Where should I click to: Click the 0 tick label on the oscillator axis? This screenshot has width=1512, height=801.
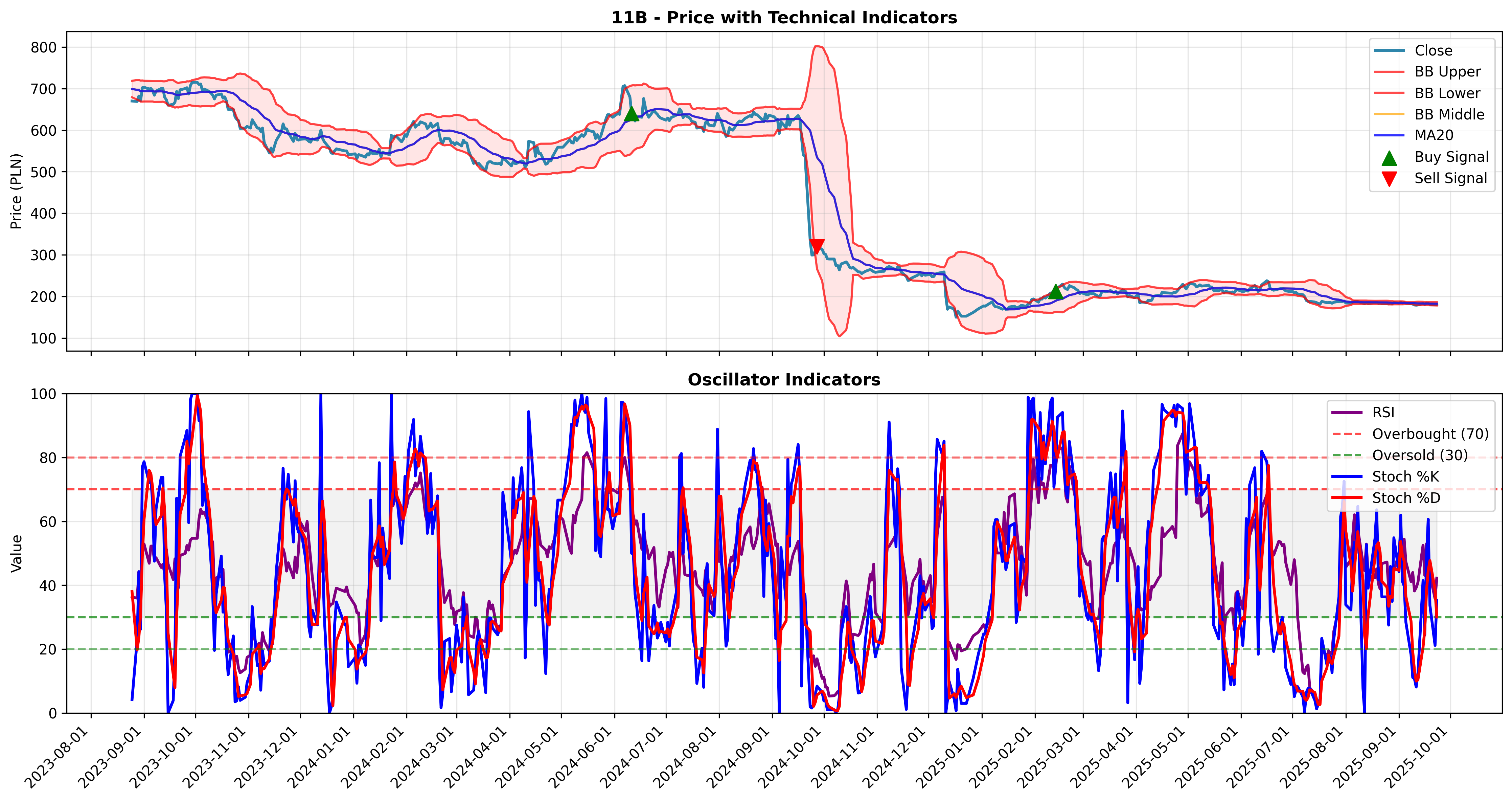53,713
